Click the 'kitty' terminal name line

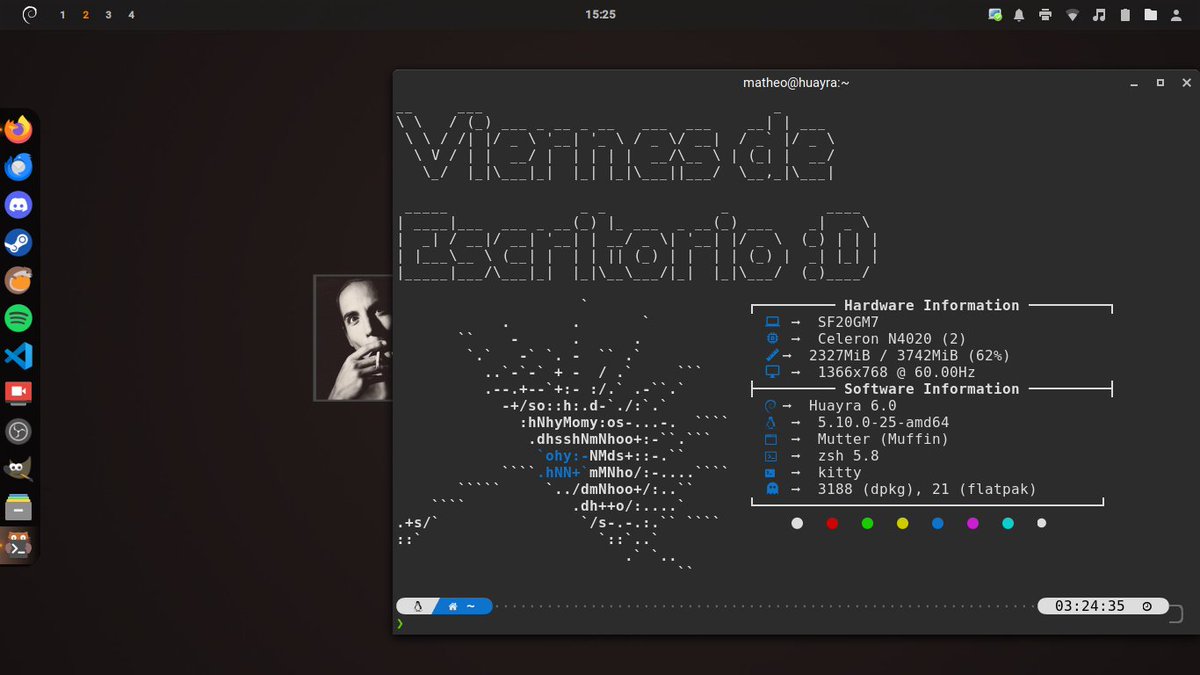point(839,473)
